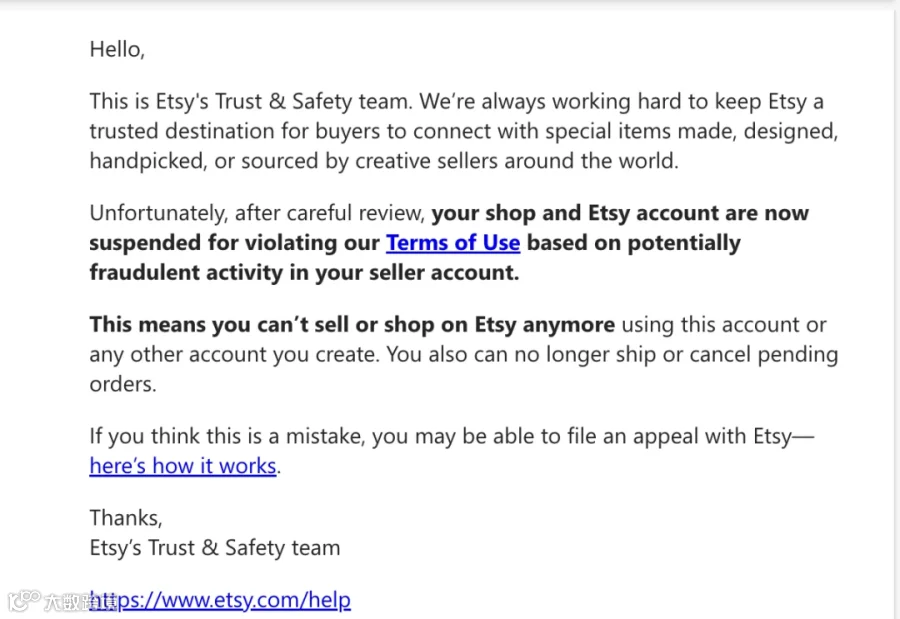Click "If you think this is a mistake" sentence

(x=227, y=436)
